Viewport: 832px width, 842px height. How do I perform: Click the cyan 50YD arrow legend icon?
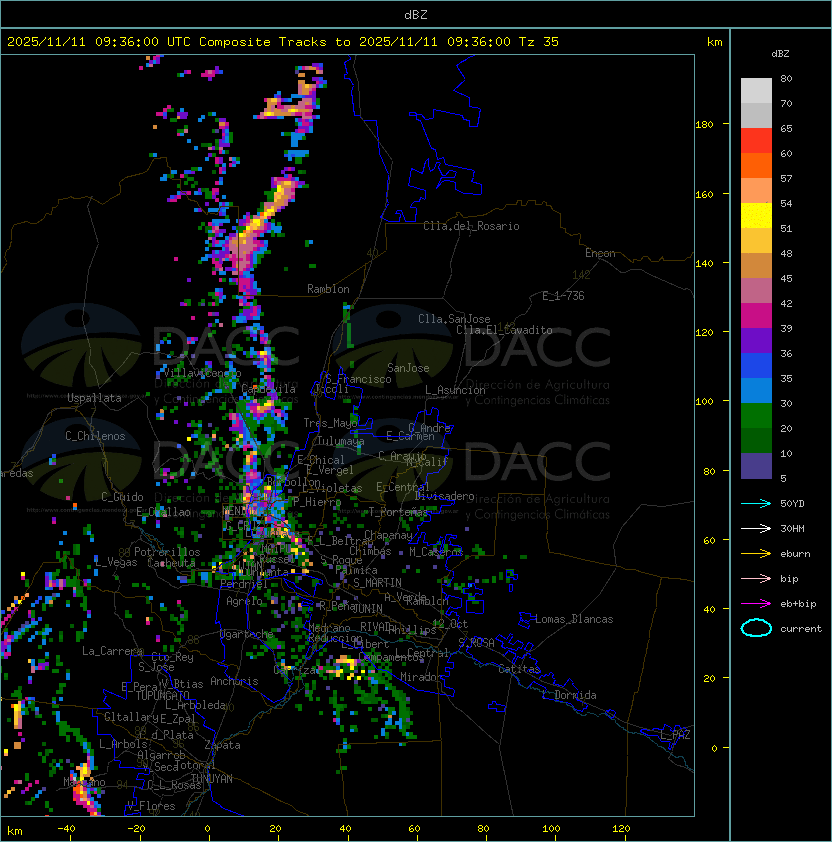[x=756, y=504]
